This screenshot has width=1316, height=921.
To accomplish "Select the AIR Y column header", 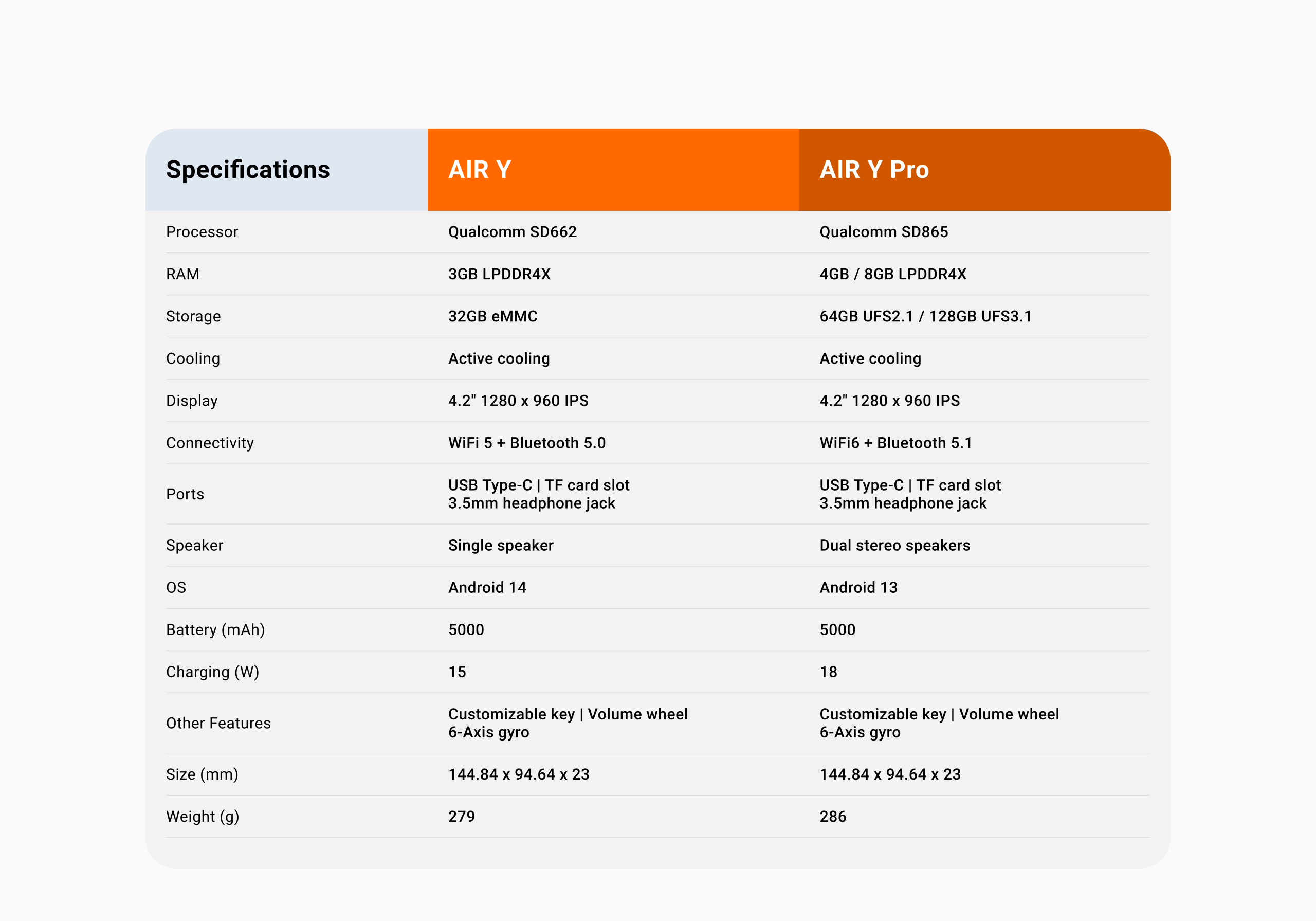I will coord(613,170).
